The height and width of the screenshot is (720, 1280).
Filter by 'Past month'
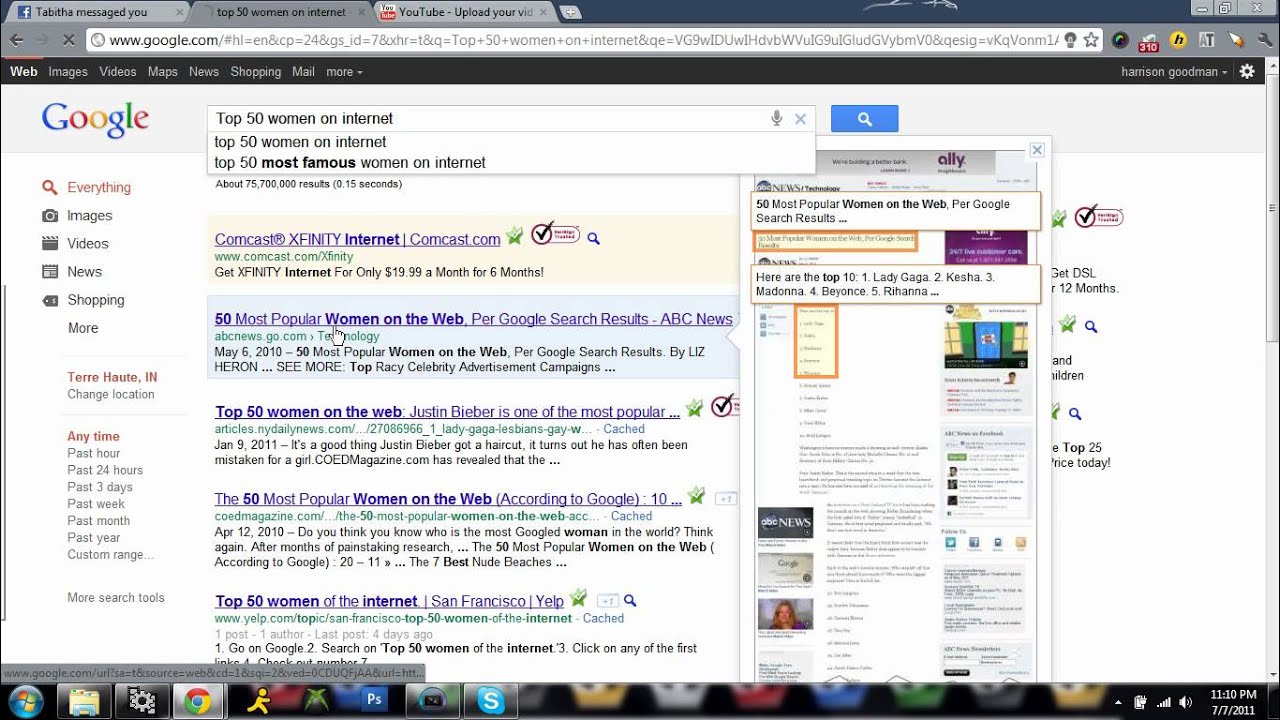[x=99, y=521]
